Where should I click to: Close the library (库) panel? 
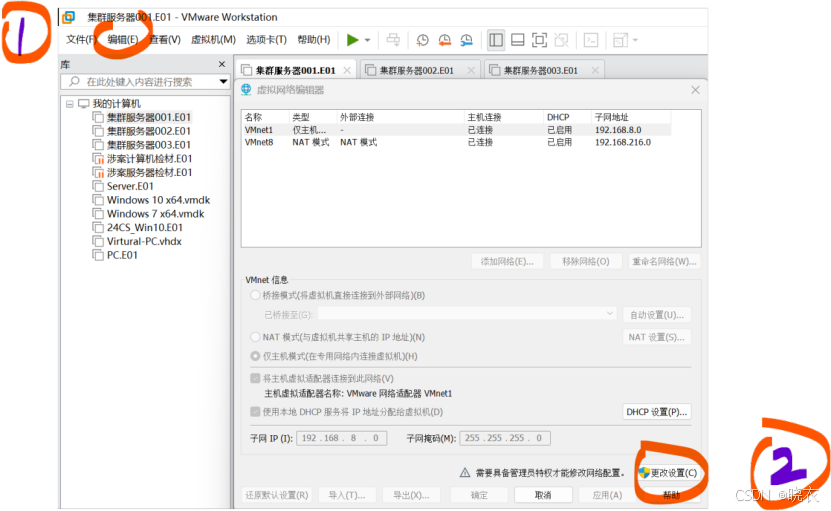[x=222, y=64]
